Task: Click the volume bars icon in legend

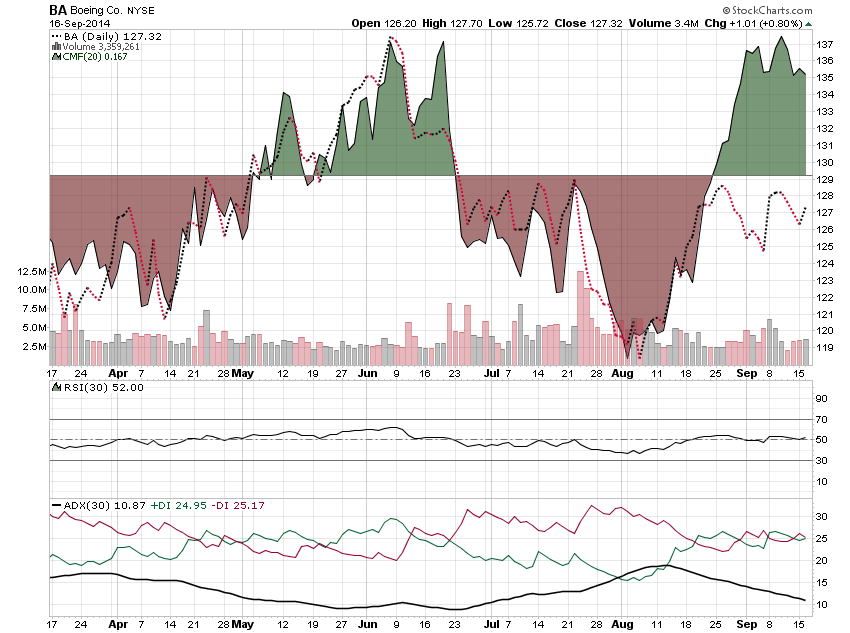Action: [x=56, y=47]
